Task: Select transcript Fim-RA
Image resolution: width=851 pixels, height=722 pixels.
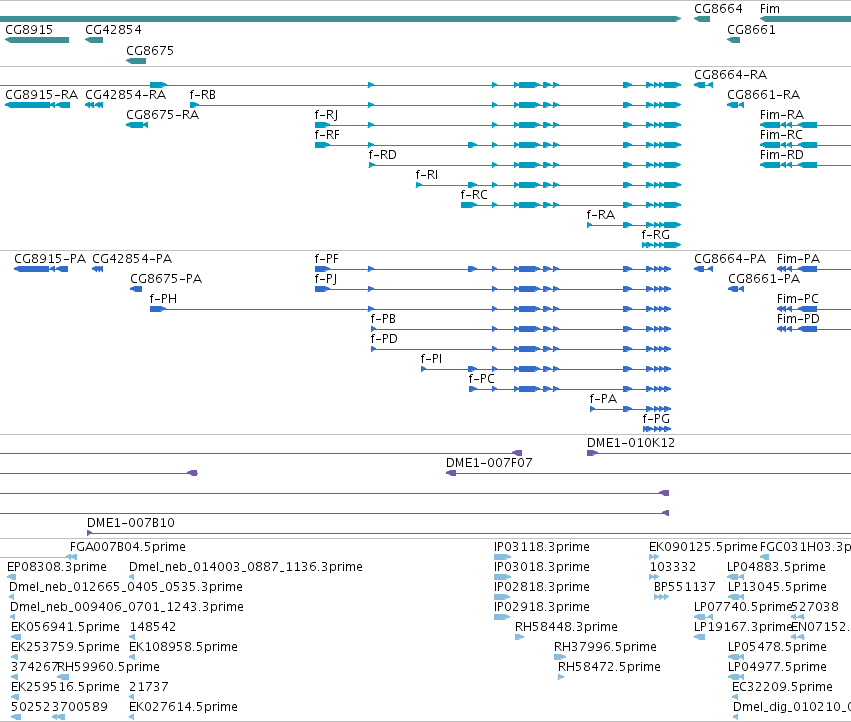Action: point(782,115)
